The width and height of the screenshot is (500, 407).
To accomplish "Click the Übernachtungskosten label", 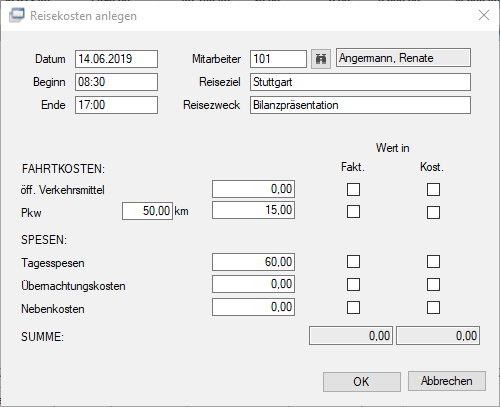I will tap(73, 286).
